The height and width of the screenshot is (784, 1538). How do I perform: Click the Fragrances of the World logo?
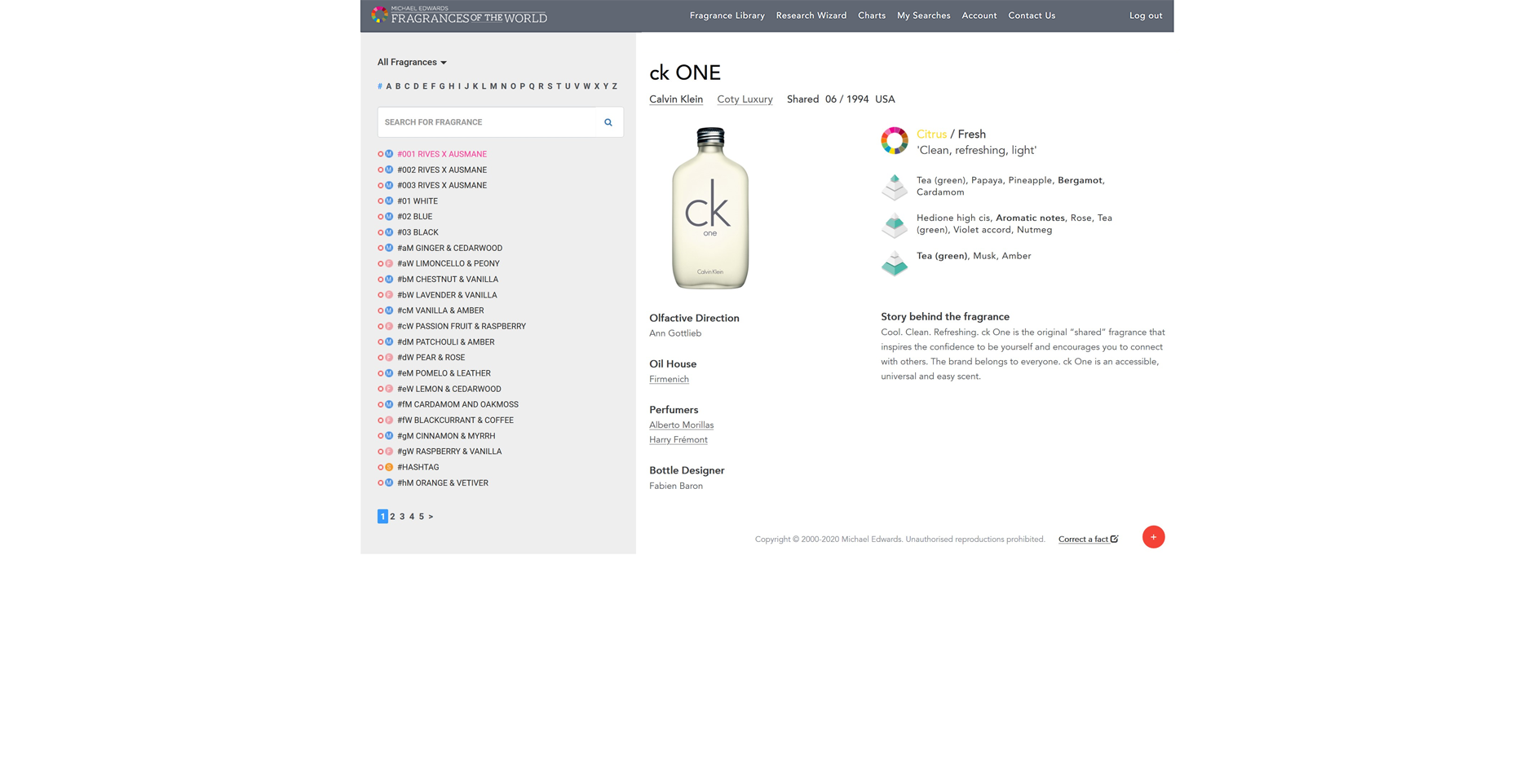pos(459,15)
